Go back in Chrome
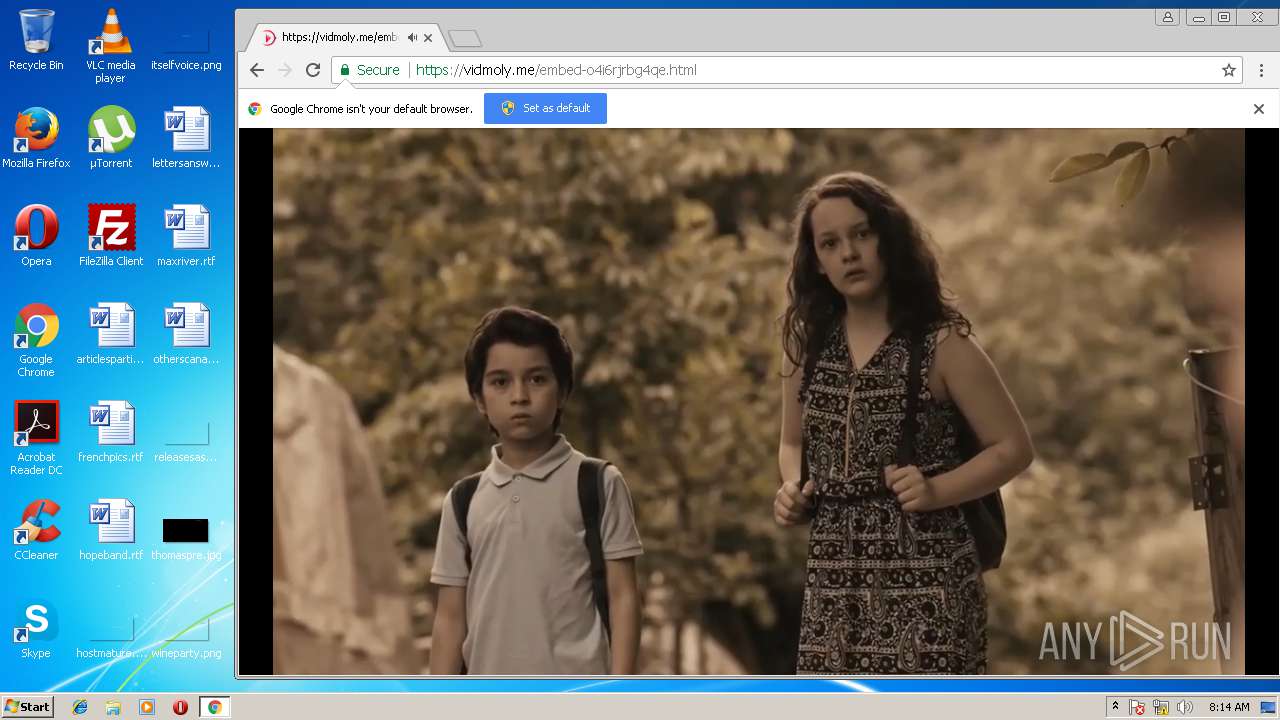Viewport: 1280px width, 720px height. [x=257, y=70]
